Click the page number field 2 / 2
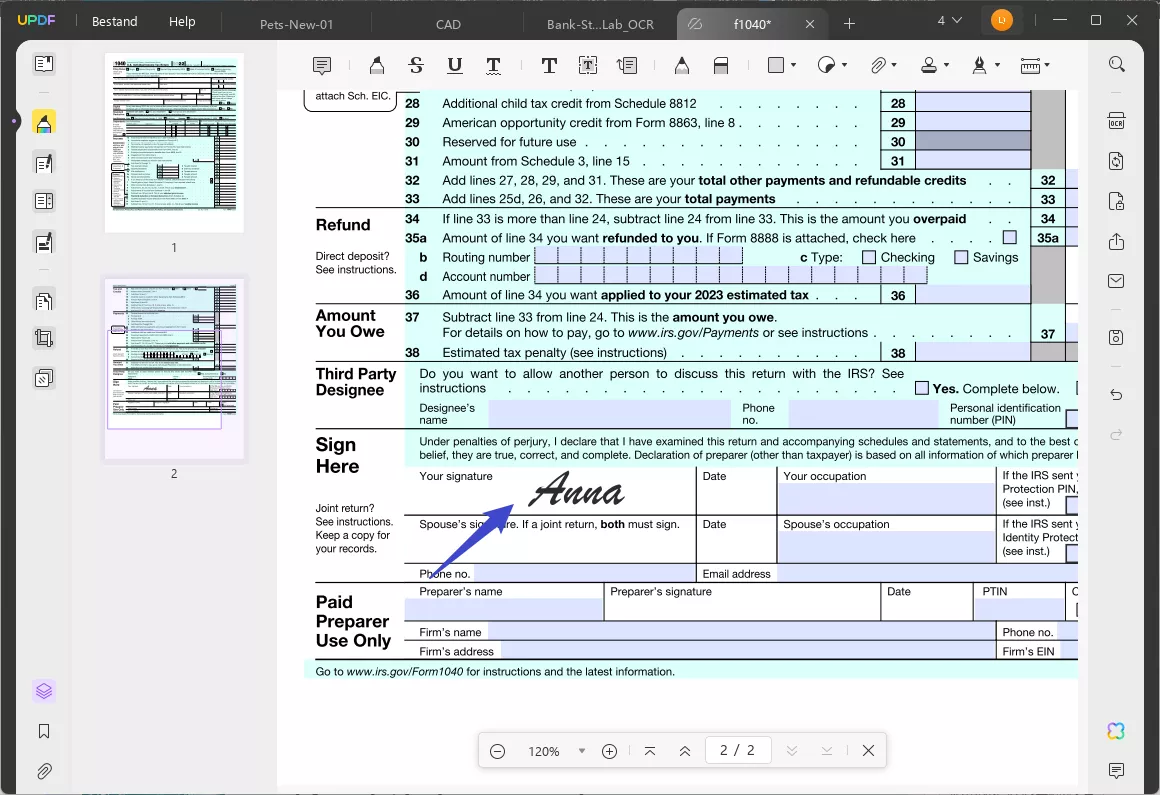Image resolution: width=1160 pixels, height=795 pixels. 738,751
